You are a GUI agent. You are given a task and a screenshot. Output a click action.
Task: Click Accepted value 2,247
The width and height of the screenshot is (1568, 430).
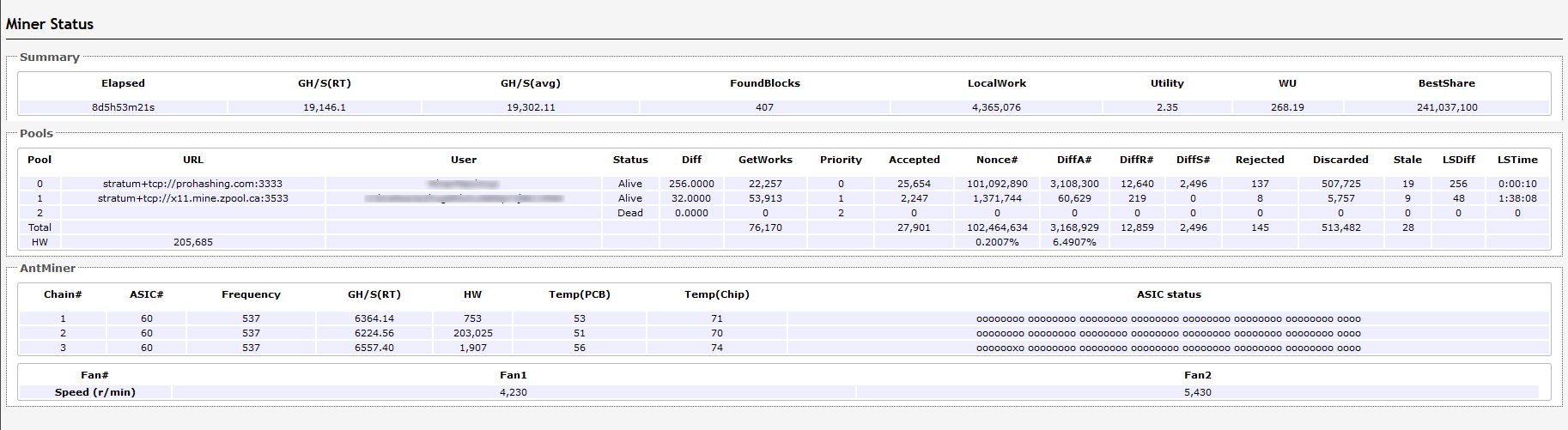tap(914, 198)
